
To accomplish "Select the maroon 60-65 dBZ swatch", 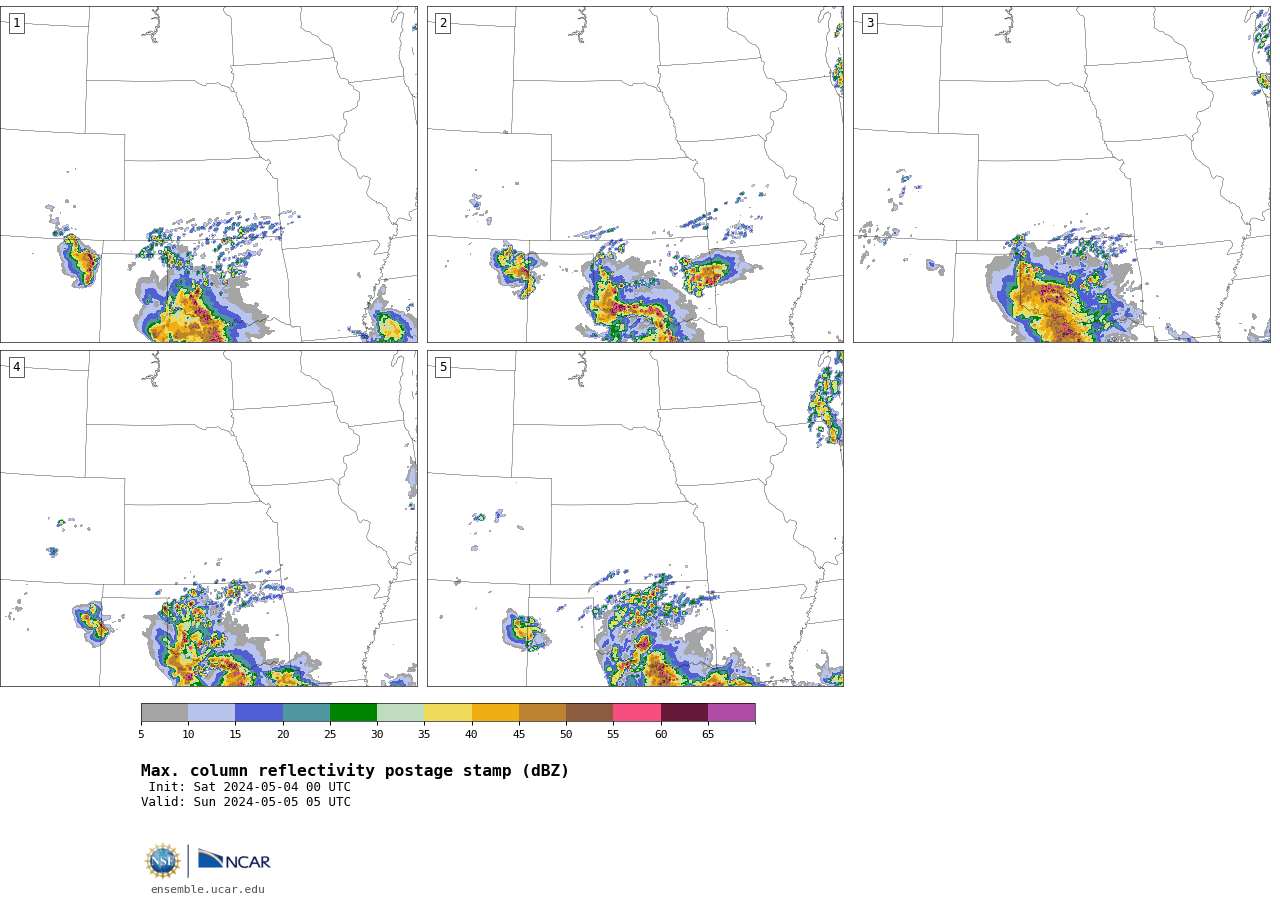I will [x=684, y=713].
